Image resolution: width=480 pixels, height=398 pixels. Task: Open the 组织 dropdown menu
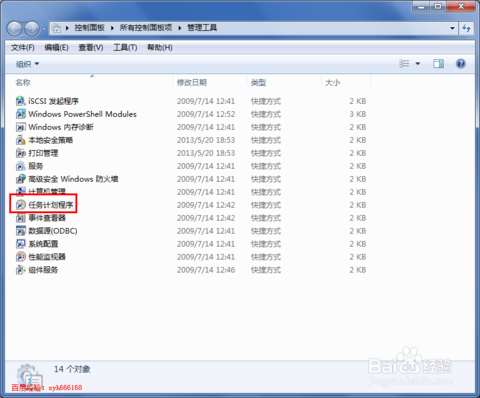click(x=27, y=64)
